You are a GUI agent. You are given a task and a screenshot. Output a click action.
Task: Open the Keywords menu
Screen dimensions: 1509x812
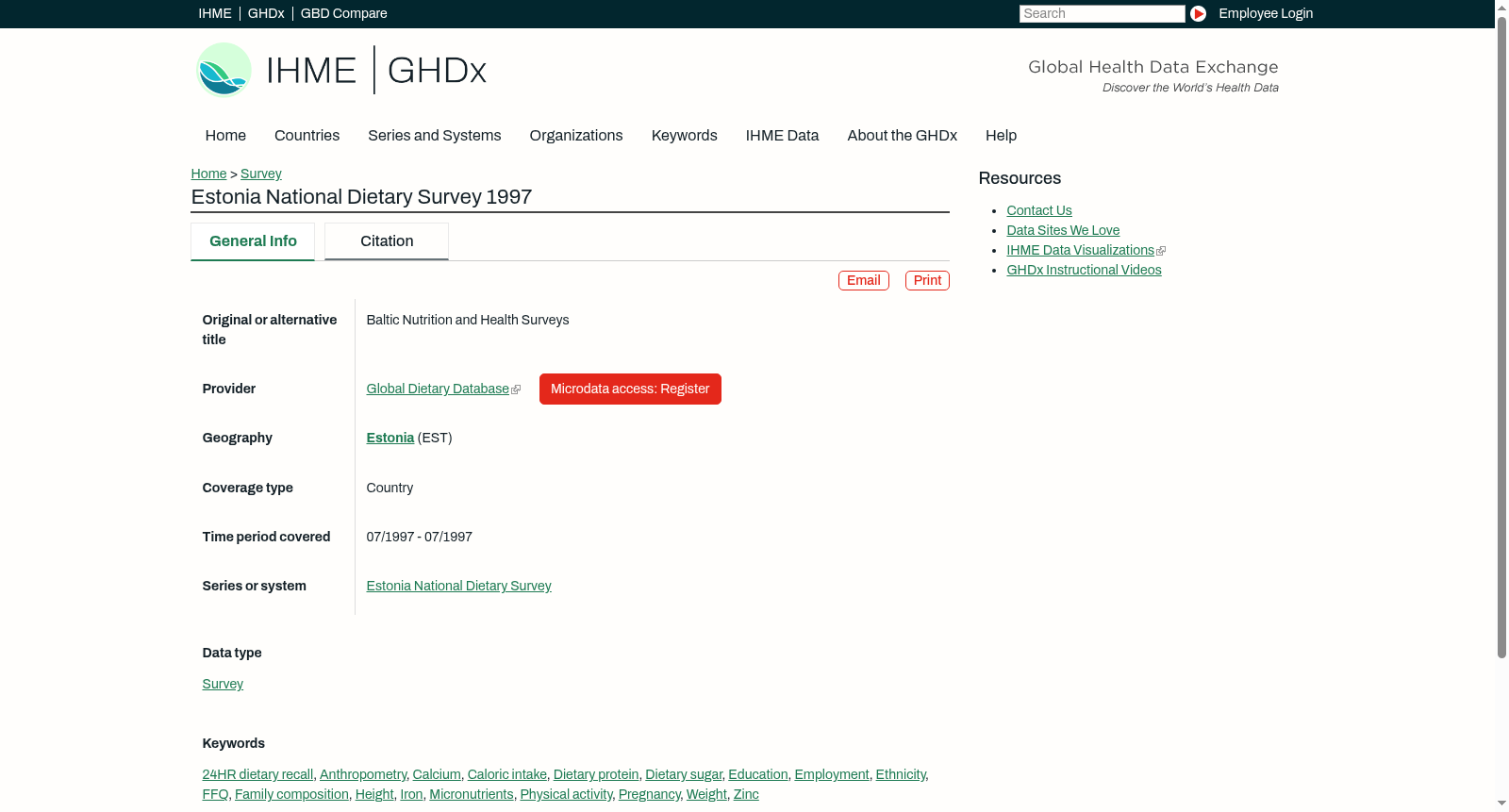(x=685, y=136)
